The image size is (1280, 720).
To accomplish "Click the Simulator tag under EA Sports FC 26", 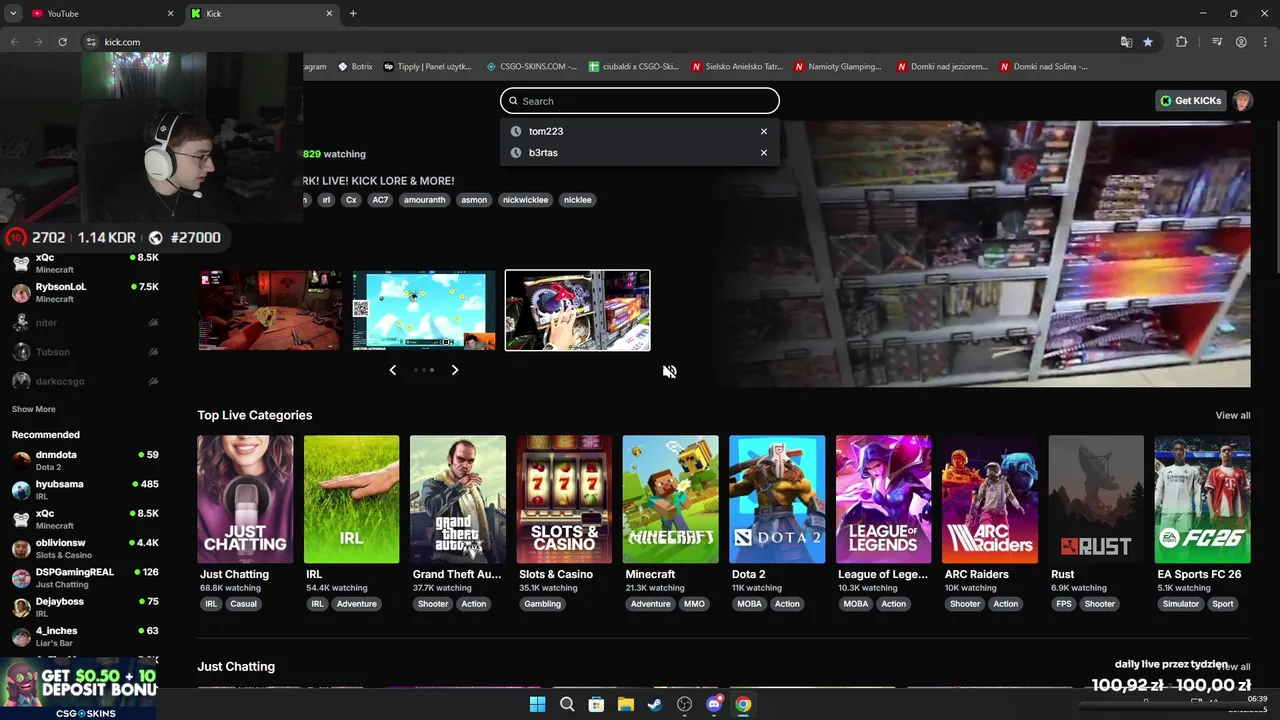I will (x=1180, y=604).
